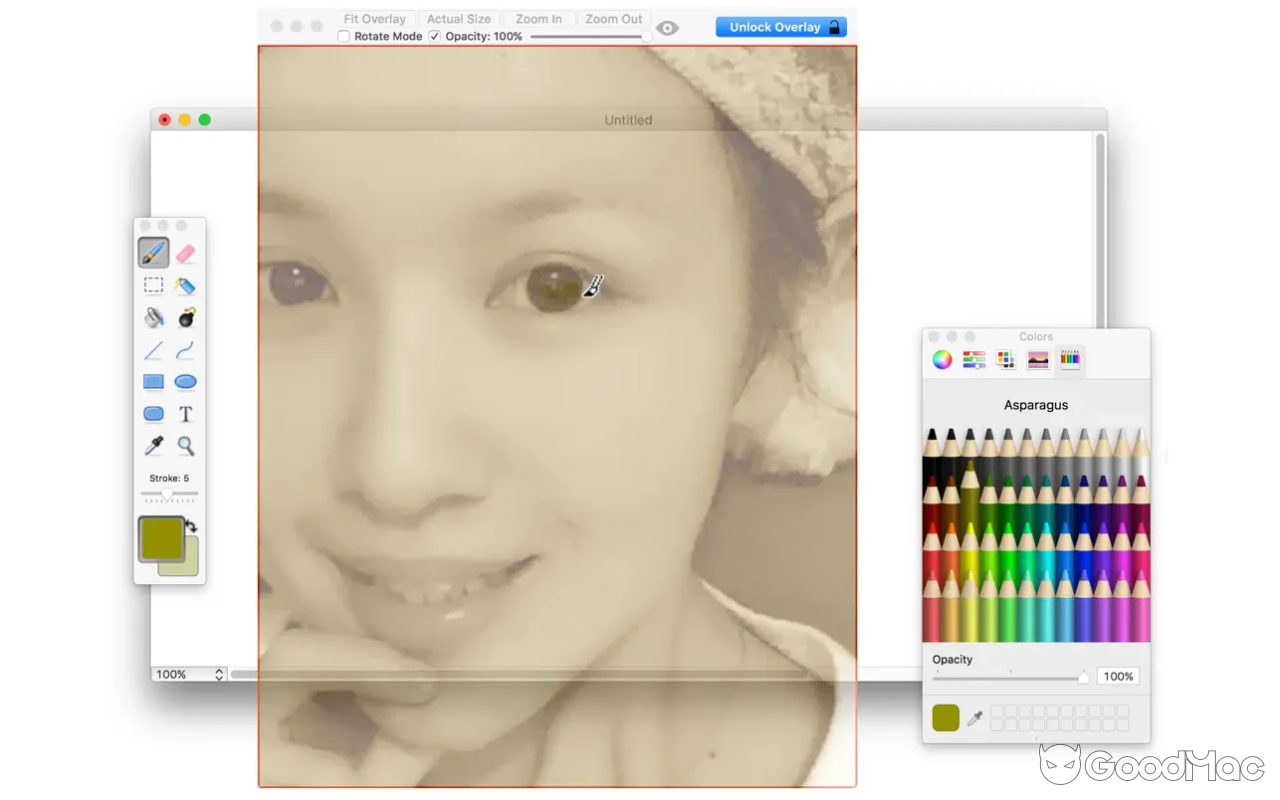Select the Image color picker tab
1280x800 pixels.
(x=1037, y=360)
